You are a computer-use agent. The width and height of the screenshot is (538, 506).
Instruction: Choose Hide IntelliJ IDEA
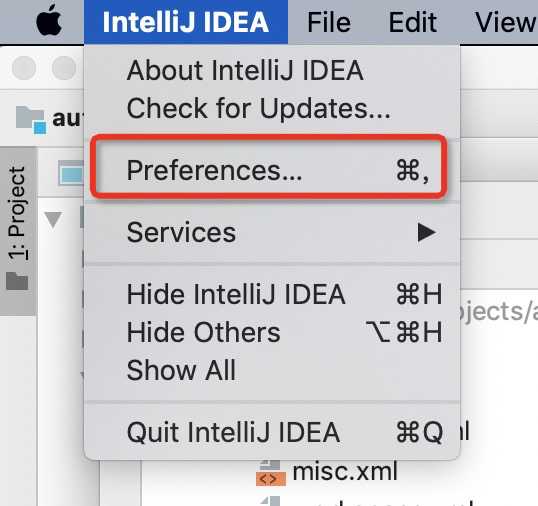coord(272,294)
